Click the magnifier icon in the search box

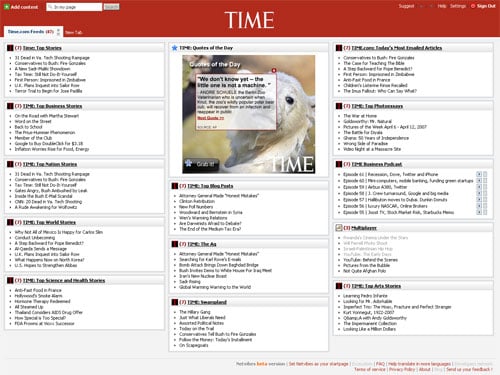tap(50, 7)
